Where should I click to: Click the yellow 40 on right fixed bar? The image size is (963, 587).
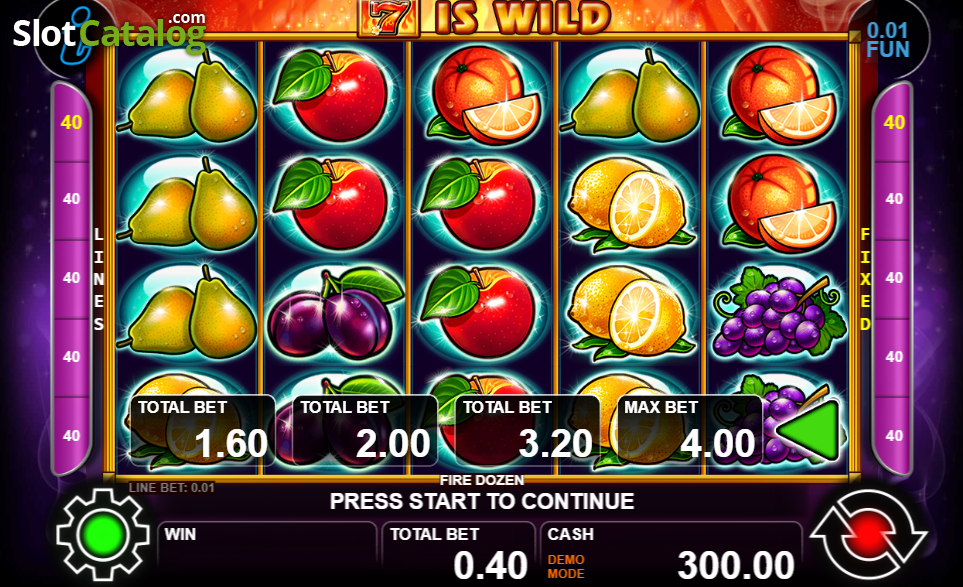[894, 122]
